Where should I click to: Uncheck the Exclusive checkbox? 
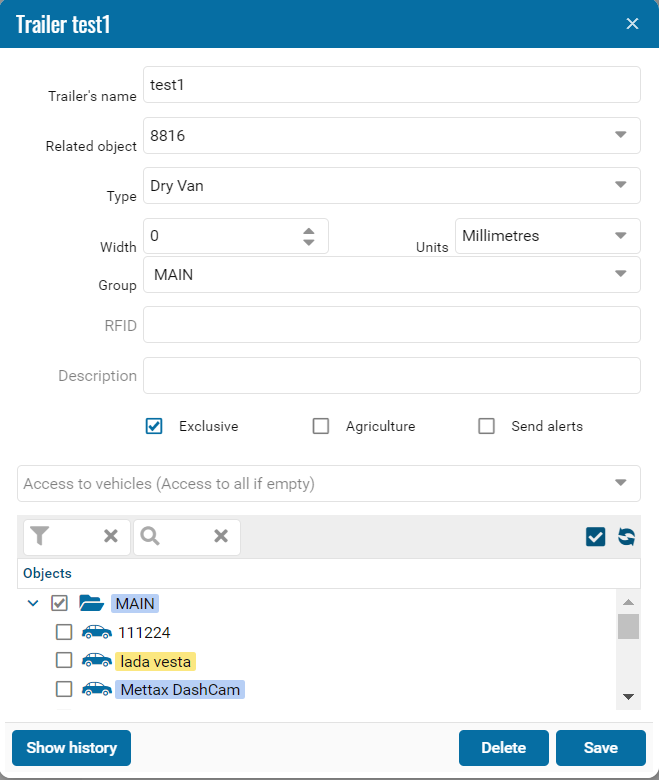(x=154, y=426)
